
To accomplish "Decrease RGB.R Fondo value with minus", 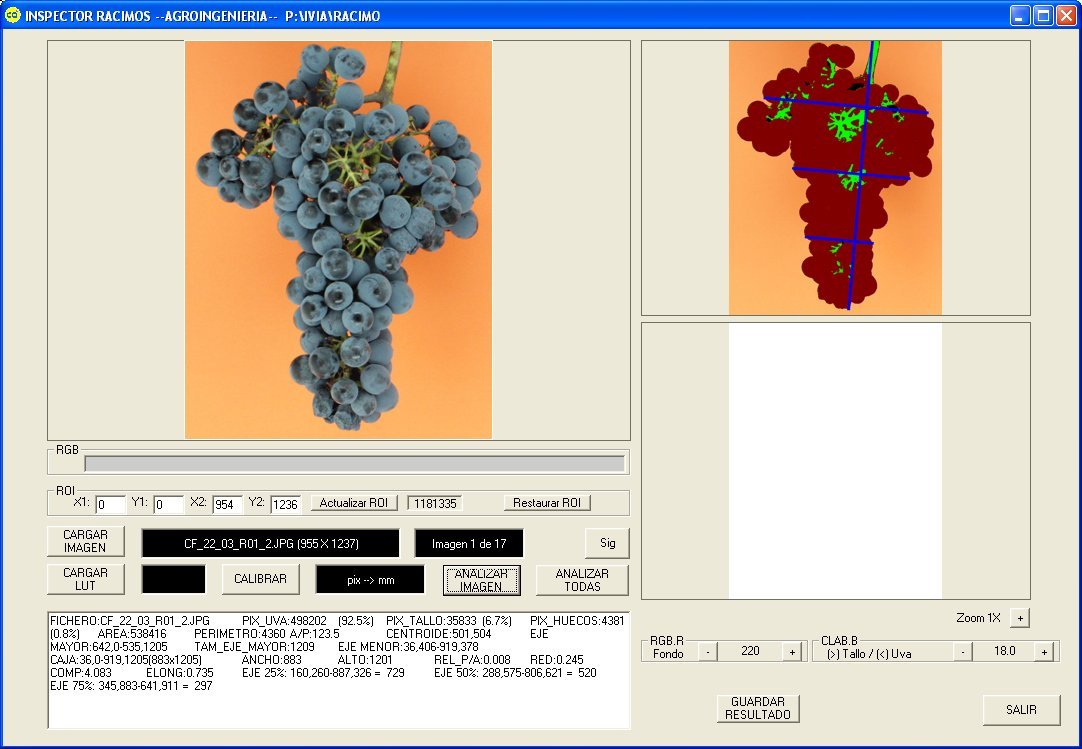I will (x=706, y=651).
